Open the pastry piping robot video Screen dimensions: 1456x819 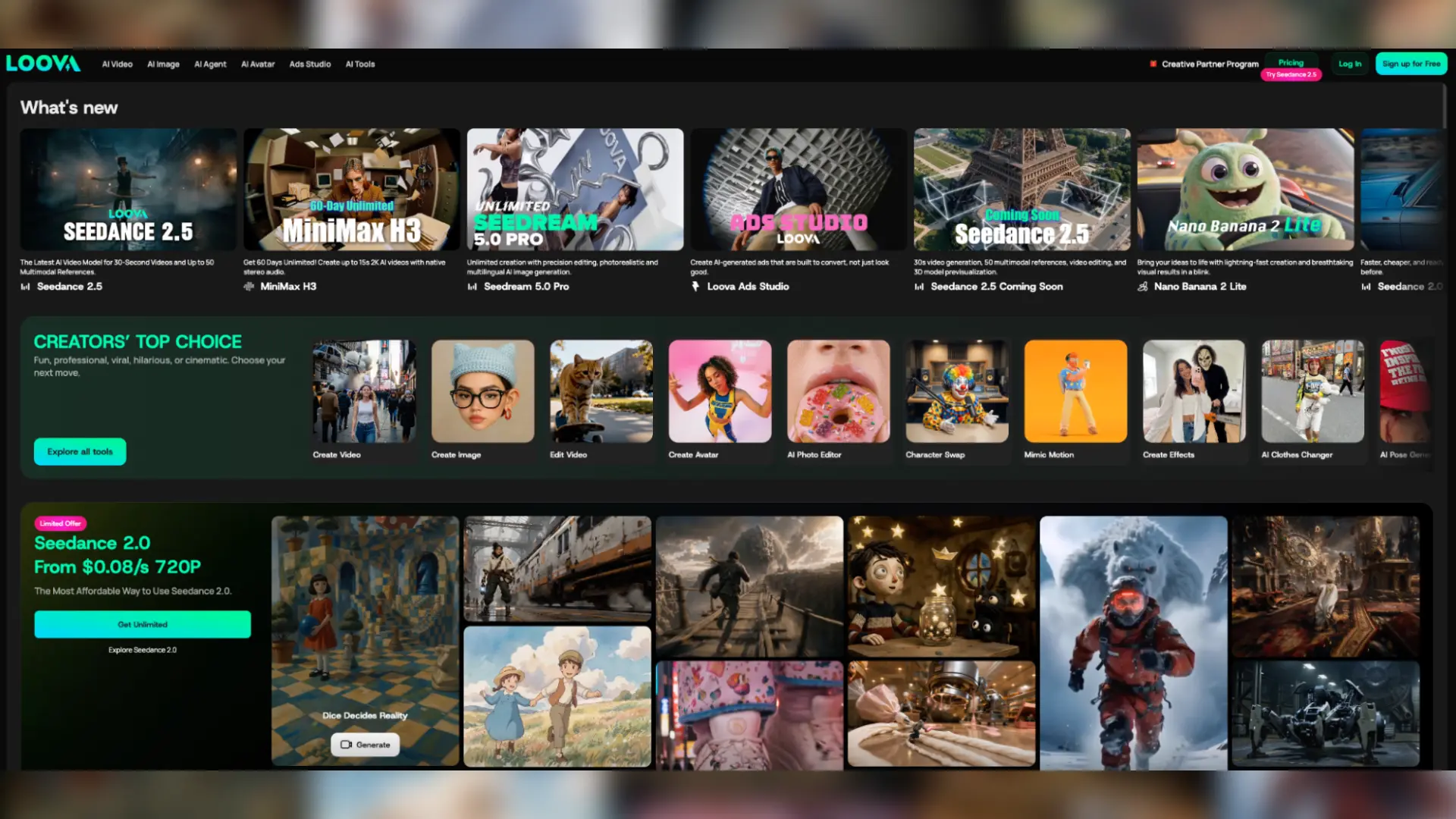coord(941,714)
